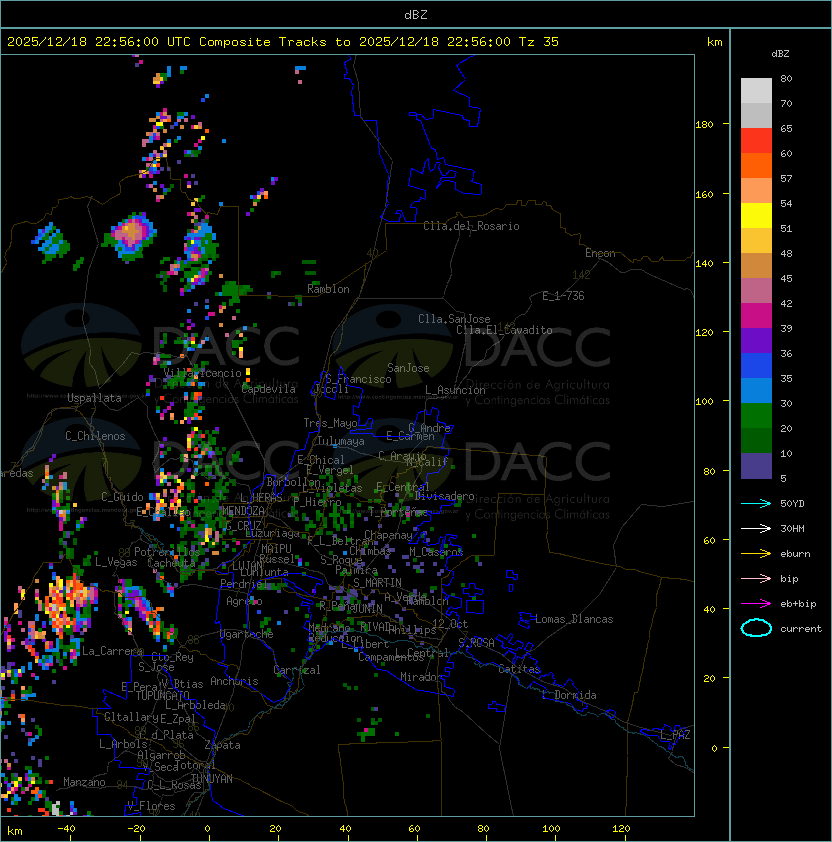Click the 'TUPUNGATO' map label
The width and height of the screenshot is (832, 842).
(x=162, y=695)
